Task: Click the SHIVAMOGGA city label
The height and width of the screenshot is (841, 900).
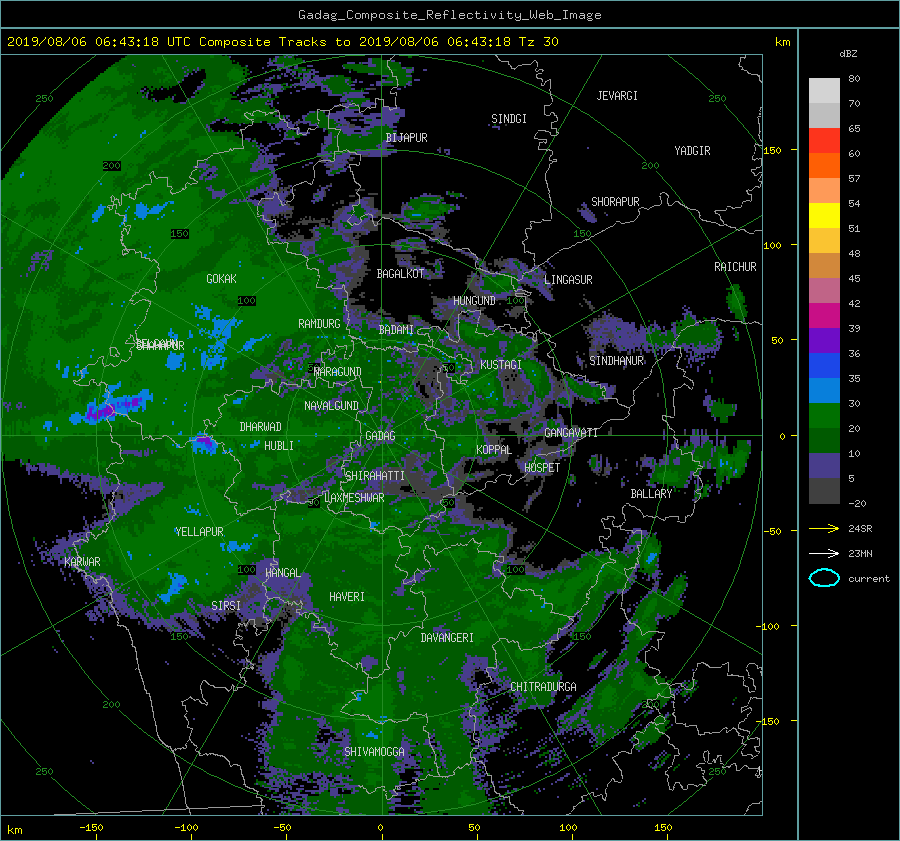Action: pyautogui.click(x=374, y=752)
